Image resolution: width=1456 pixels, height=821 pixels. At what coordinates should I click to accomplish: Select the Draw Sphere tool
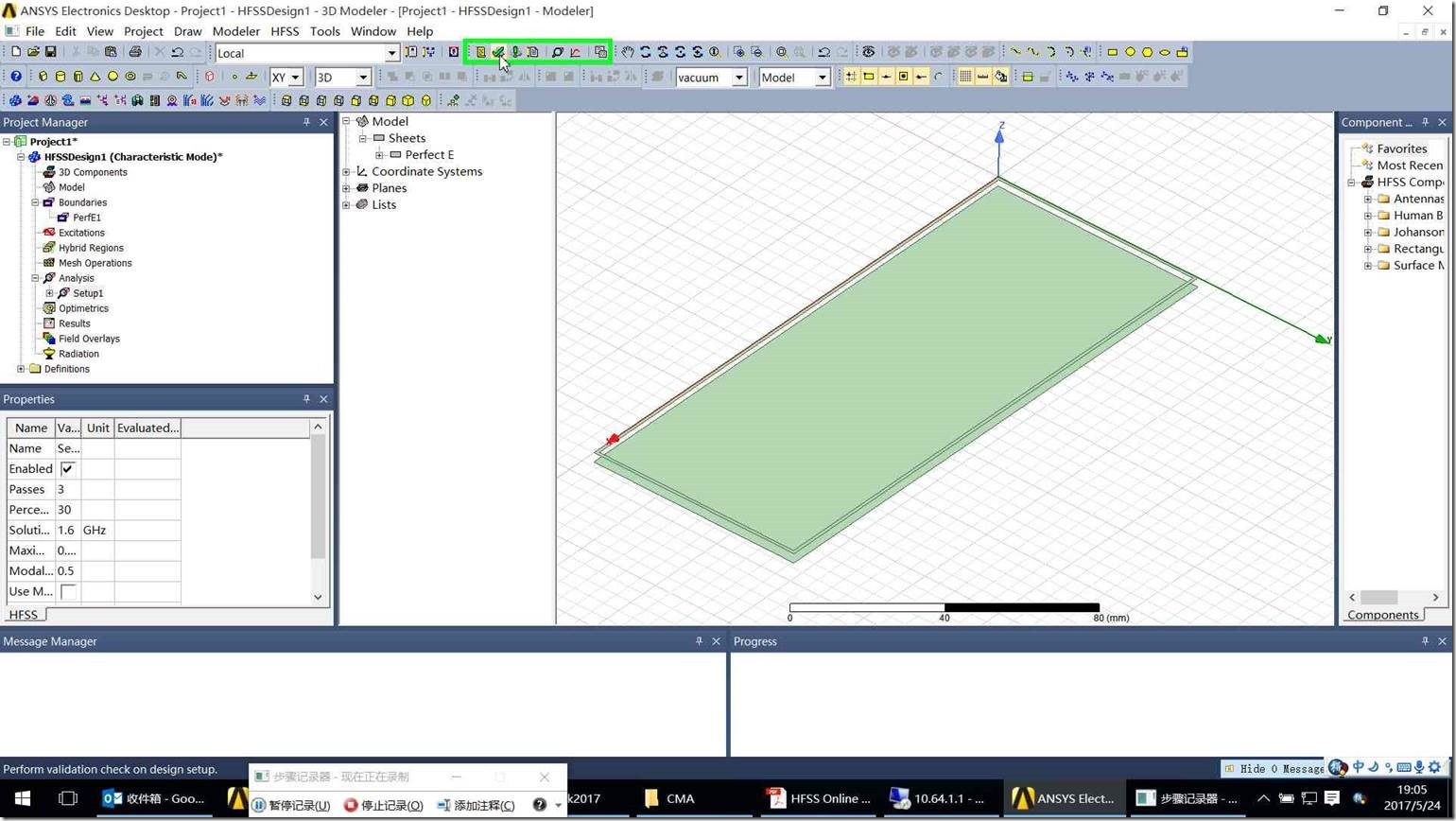point(113,77)
